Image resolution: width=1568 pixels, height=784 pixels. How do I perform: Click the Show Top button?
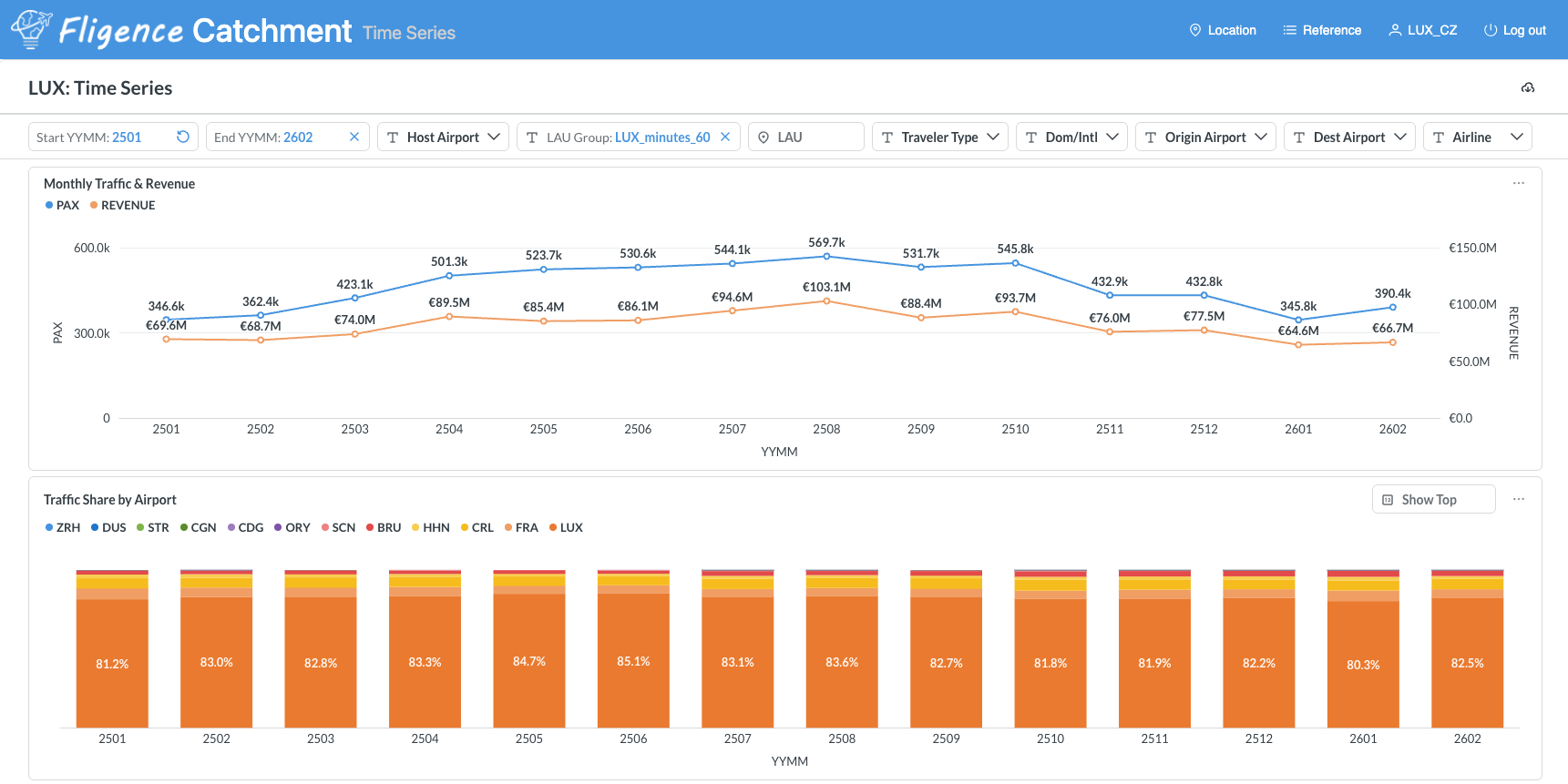coord(1433,499)
